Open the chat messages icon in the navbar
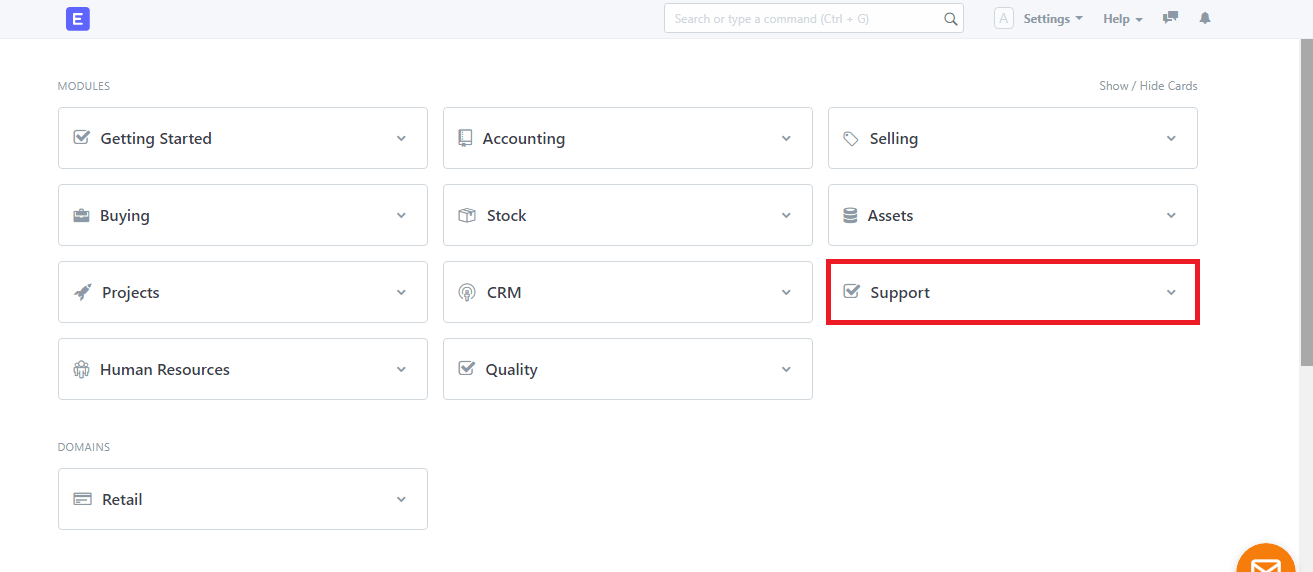 tap(1170, 18)
